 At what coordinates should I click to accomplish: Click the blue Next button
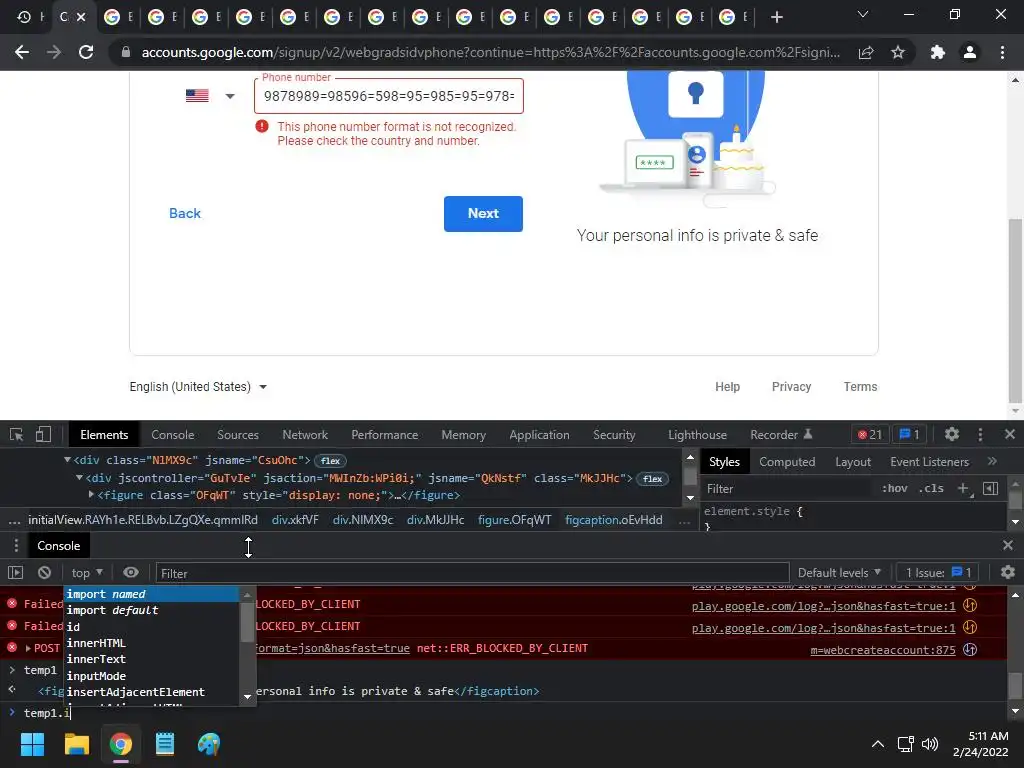(483, 214)
